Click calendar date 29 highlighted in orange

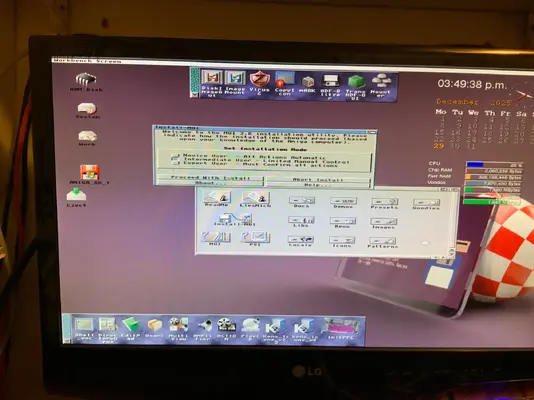click(x=439, y=146)
